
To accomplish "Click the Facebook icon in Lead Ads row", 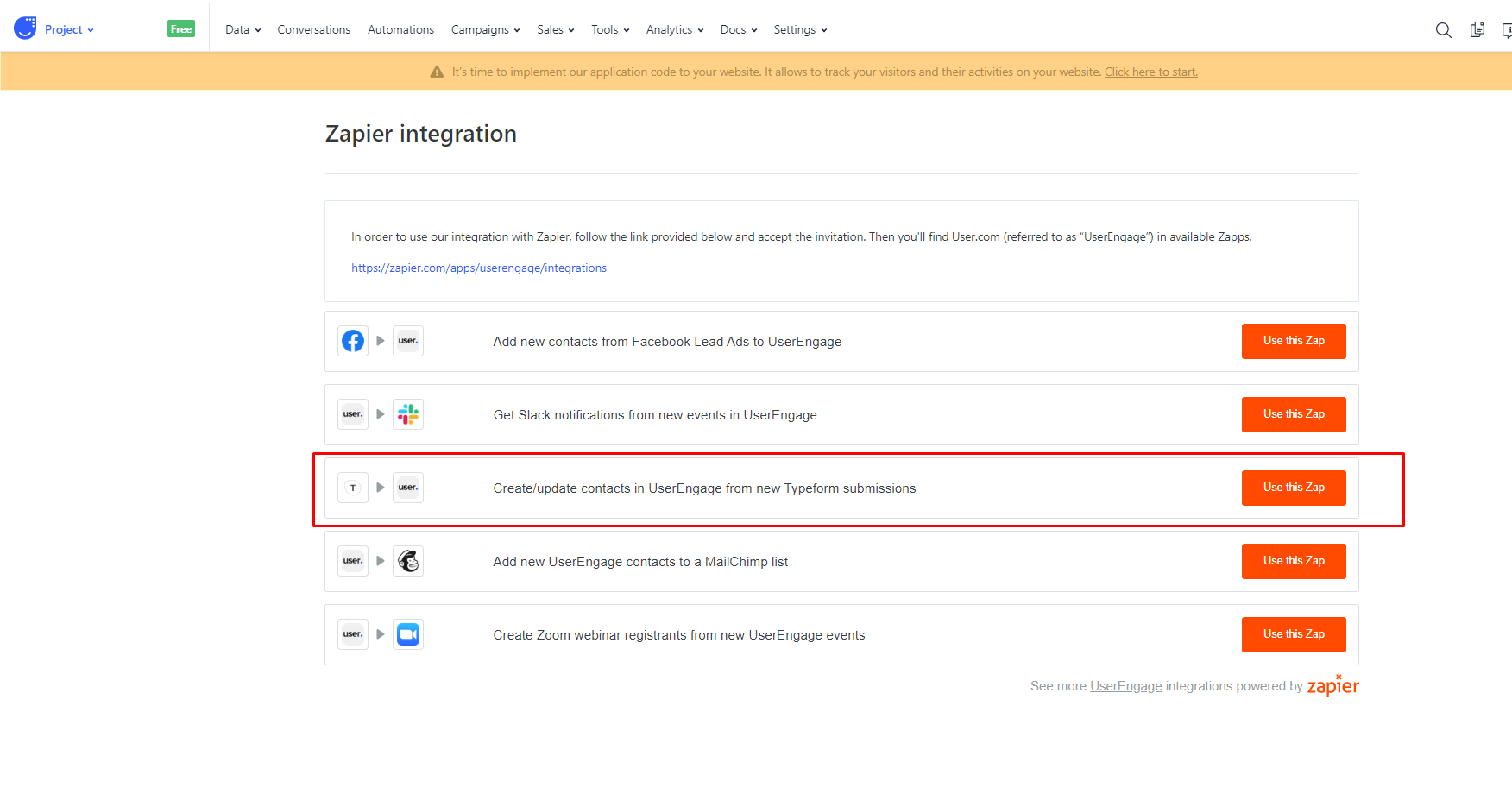I will [353, 341].
